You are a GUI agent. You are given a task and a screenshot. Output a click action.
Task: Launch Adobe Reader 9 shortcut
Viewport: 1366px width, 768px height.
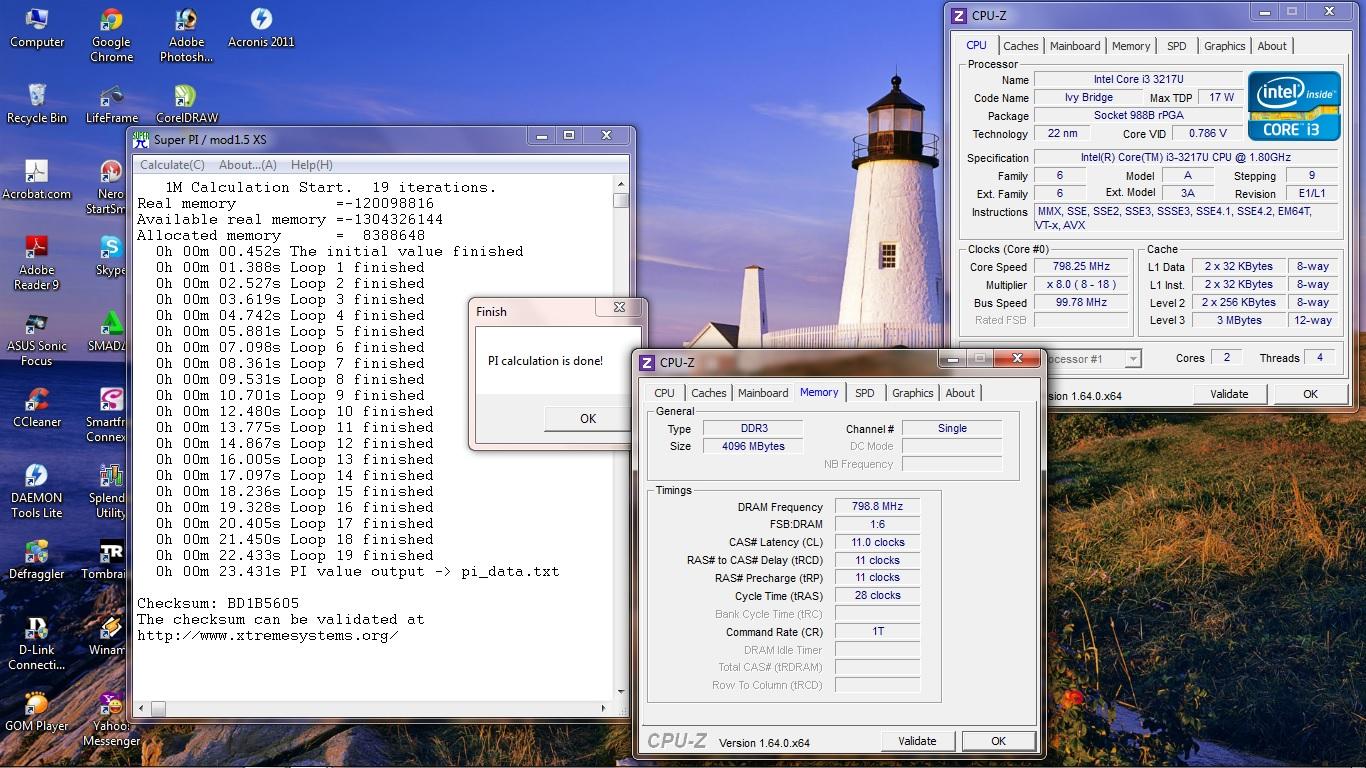37,263
